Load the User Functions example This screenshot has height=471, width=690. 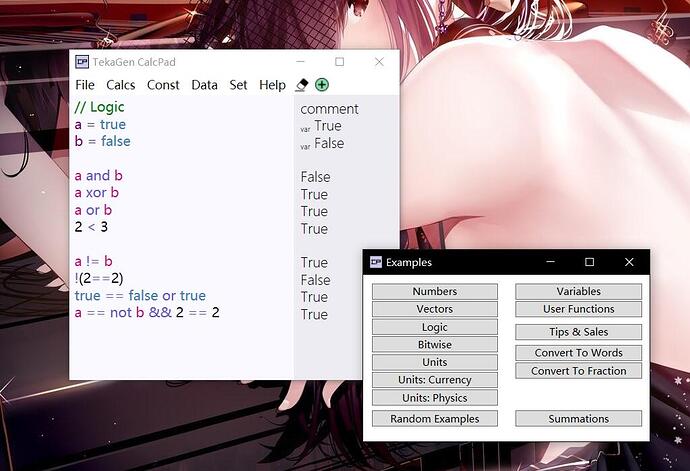coord(579,309)
